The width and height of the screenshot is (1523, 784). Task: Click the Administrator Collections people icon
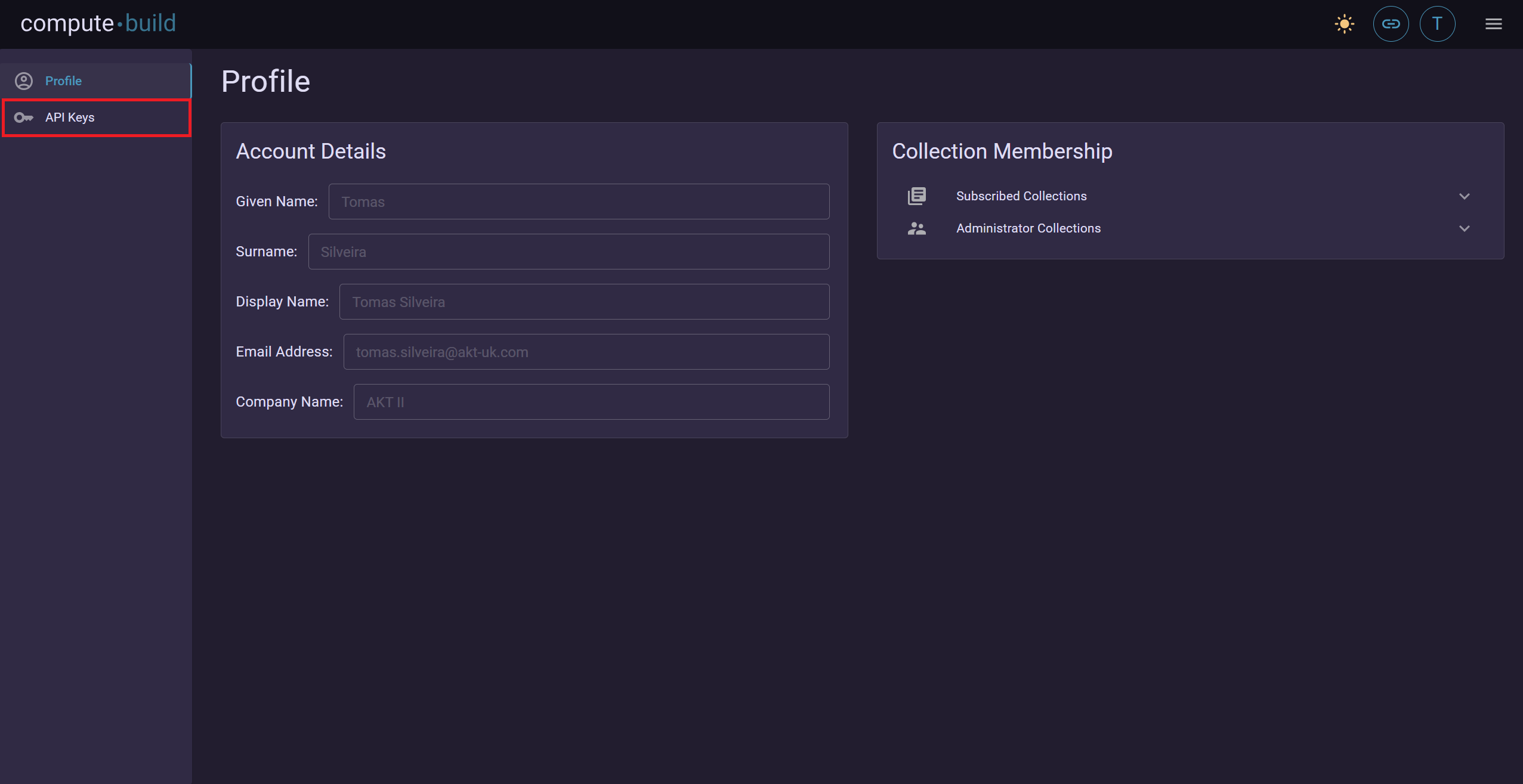(916, 228)
